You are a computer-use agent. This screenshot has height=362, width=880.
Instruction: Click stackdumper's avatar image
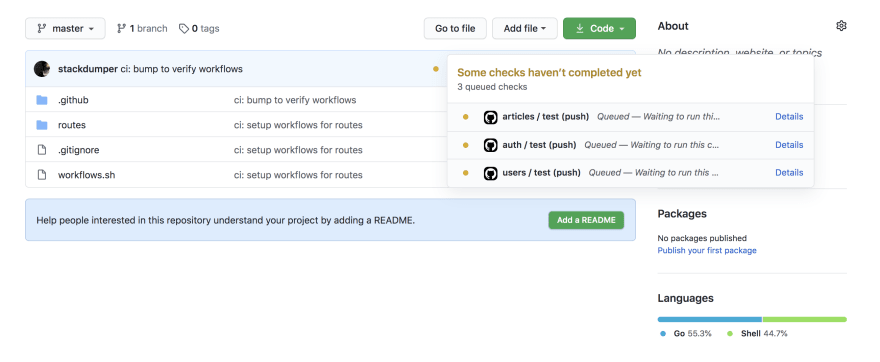[42, 69]
